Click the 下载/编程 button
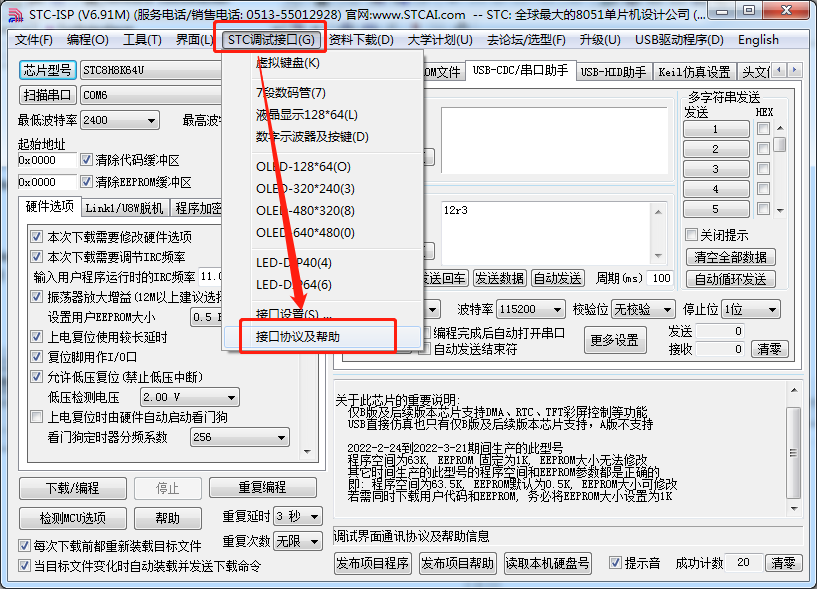817x589 pixels. pyautogui.click(x=73, y=488)
